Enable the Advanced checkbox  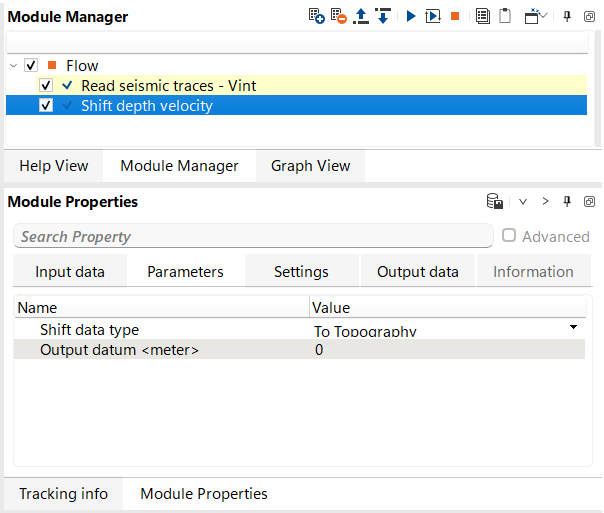509,236
